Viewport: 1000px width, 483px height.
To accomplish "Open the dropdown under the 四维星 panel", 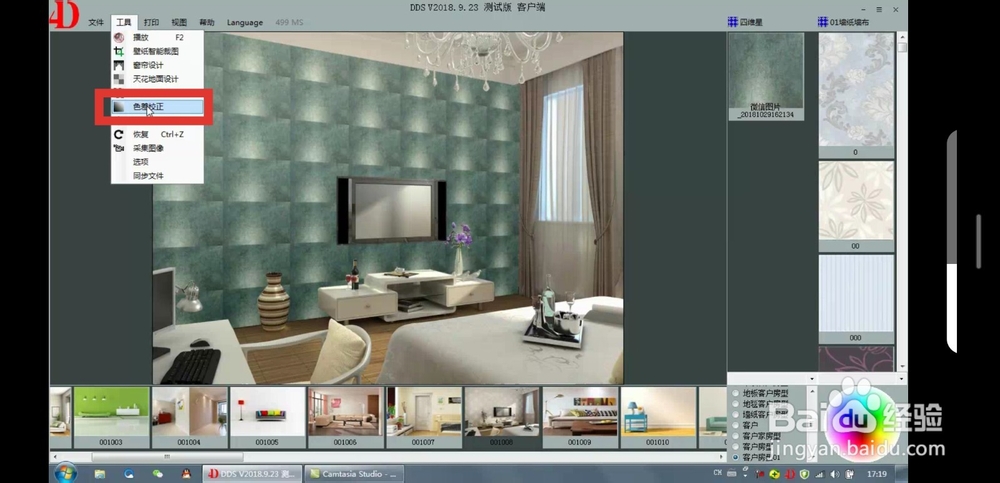I will [812, 379].
